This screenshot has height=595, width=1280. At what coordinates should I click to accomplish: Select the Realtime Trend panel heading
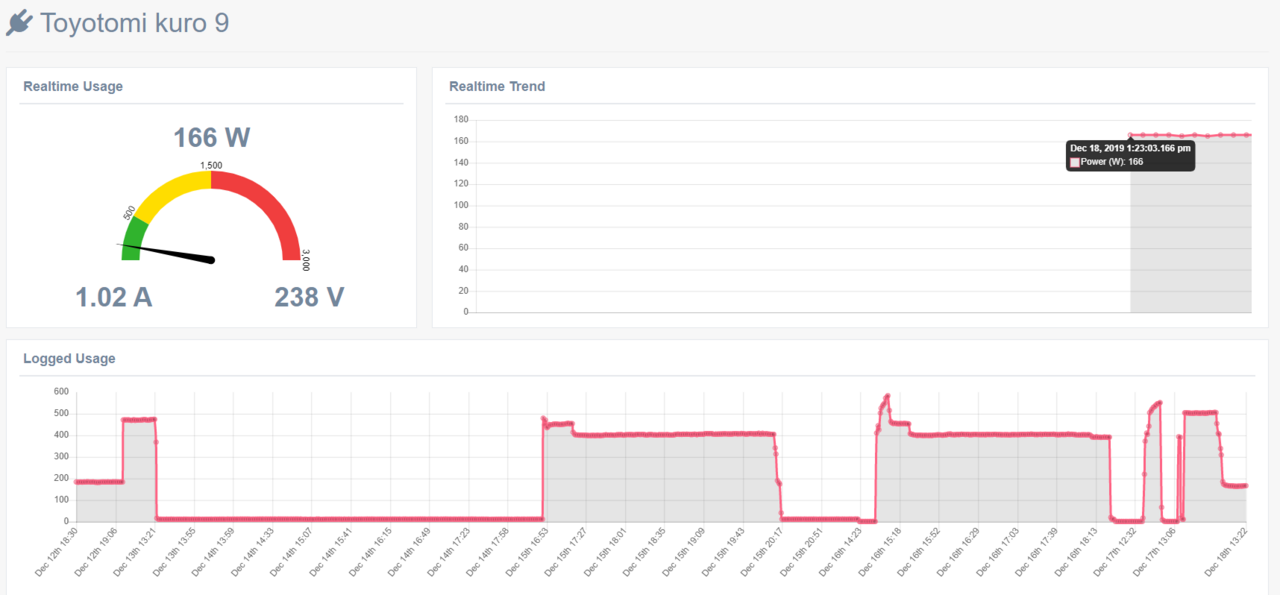point(497,86)
